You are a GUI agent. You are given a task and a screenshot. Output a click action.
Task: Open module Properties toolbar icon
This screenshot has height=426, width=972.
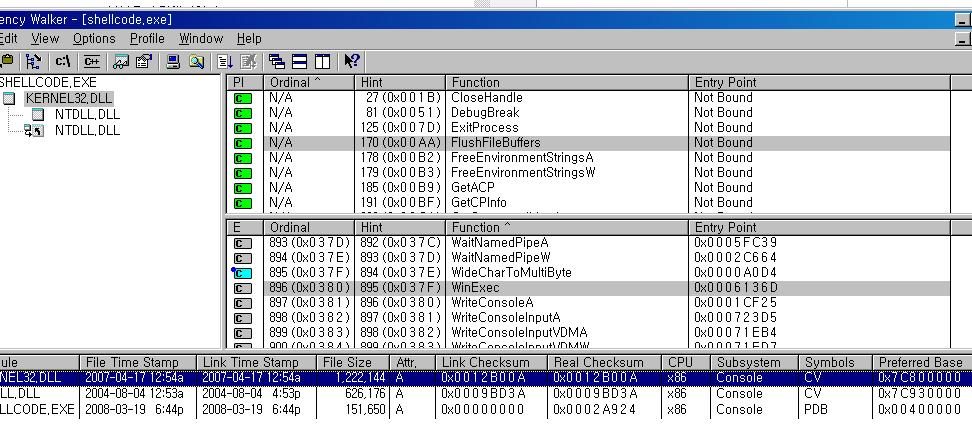click(144, 61)
